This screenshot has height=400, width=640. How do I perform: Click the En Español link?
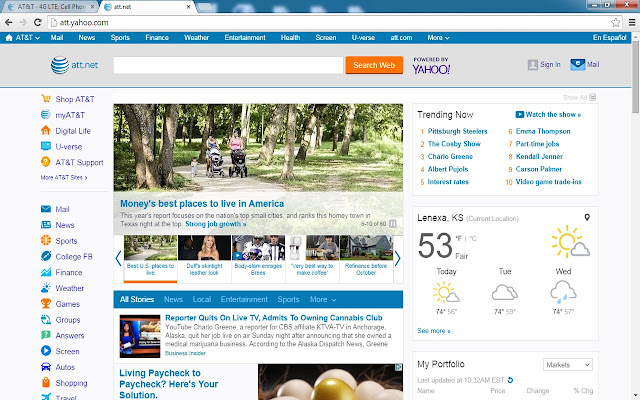click(x=609, y=38)
